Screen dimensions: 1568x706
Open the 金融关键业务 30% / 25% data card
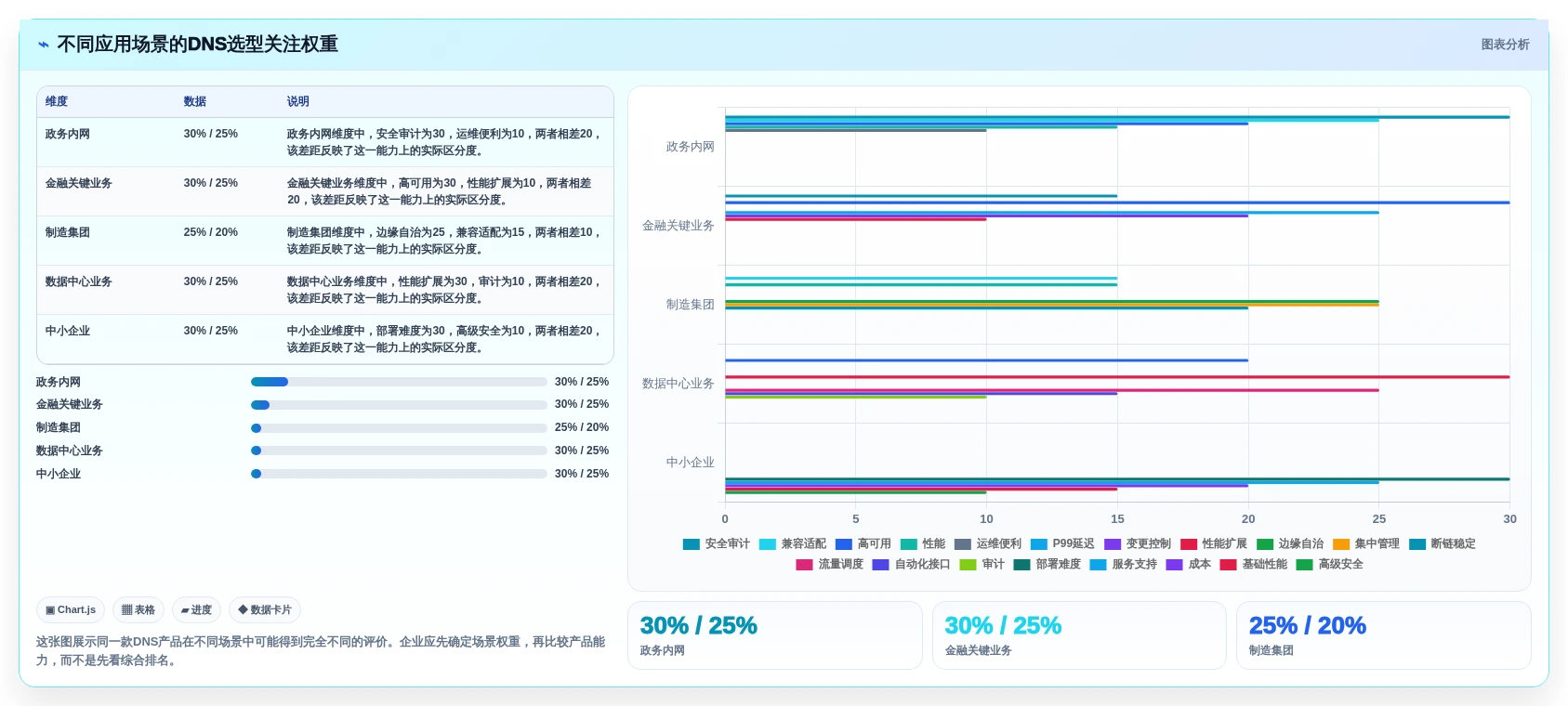coord(1079,635)
